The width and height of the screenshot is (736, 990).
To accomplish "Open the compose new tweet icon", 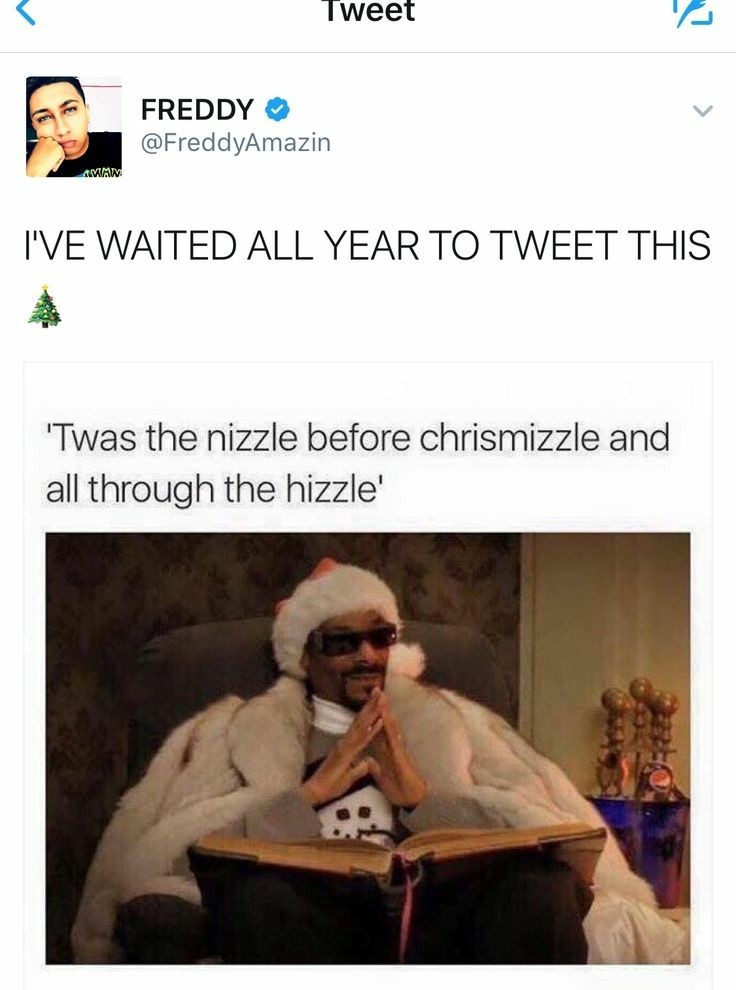I will point(693,13).
